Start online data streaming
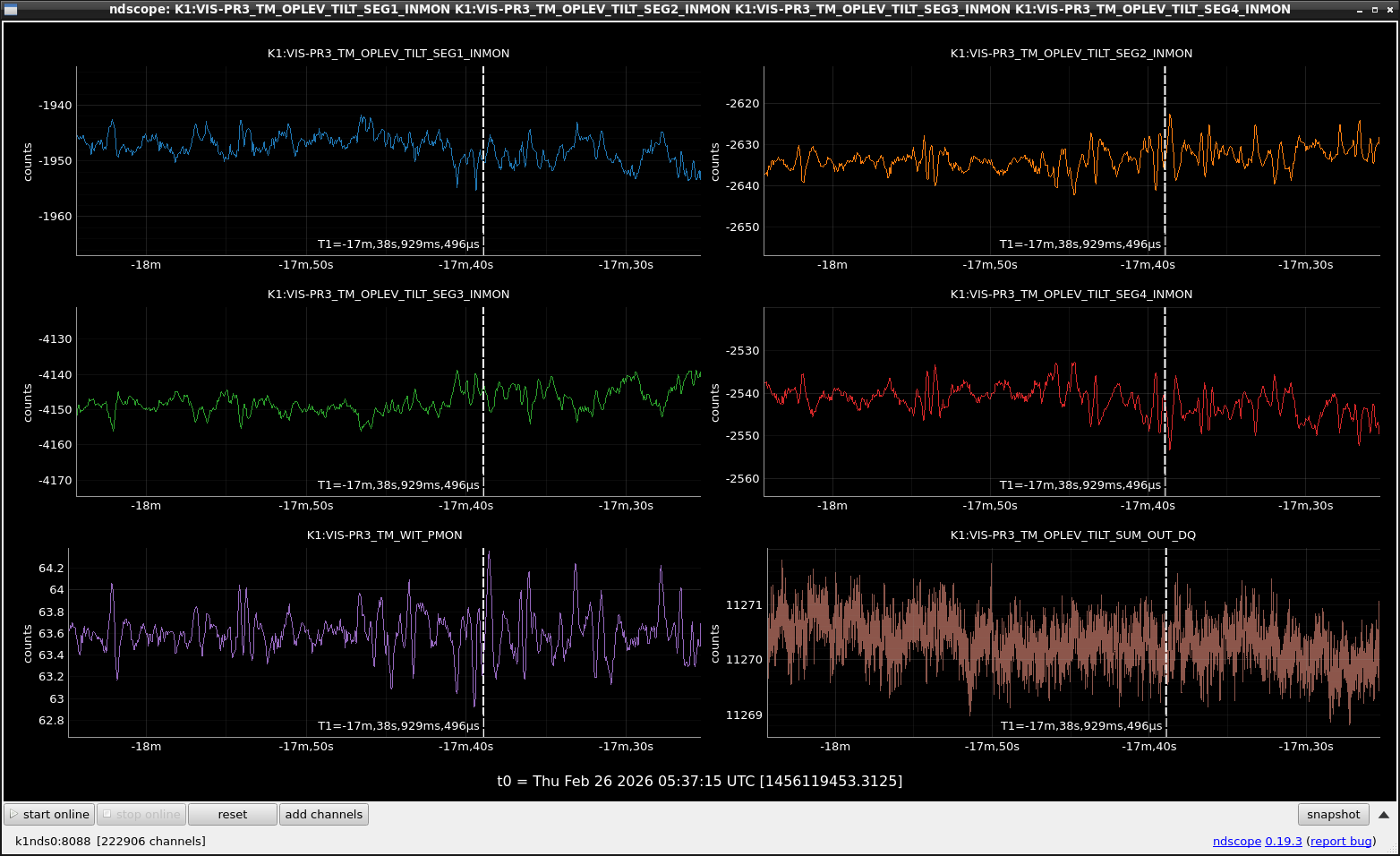The width and height of the screenshot is (1400, 856). 49,814
